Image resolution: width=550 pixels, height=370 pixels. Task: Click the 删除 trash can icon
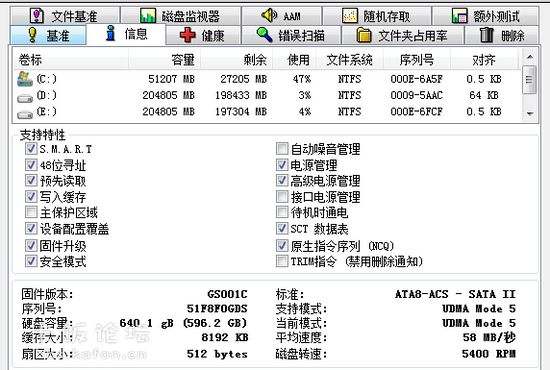pyautogui.click(x=487, y=35)
